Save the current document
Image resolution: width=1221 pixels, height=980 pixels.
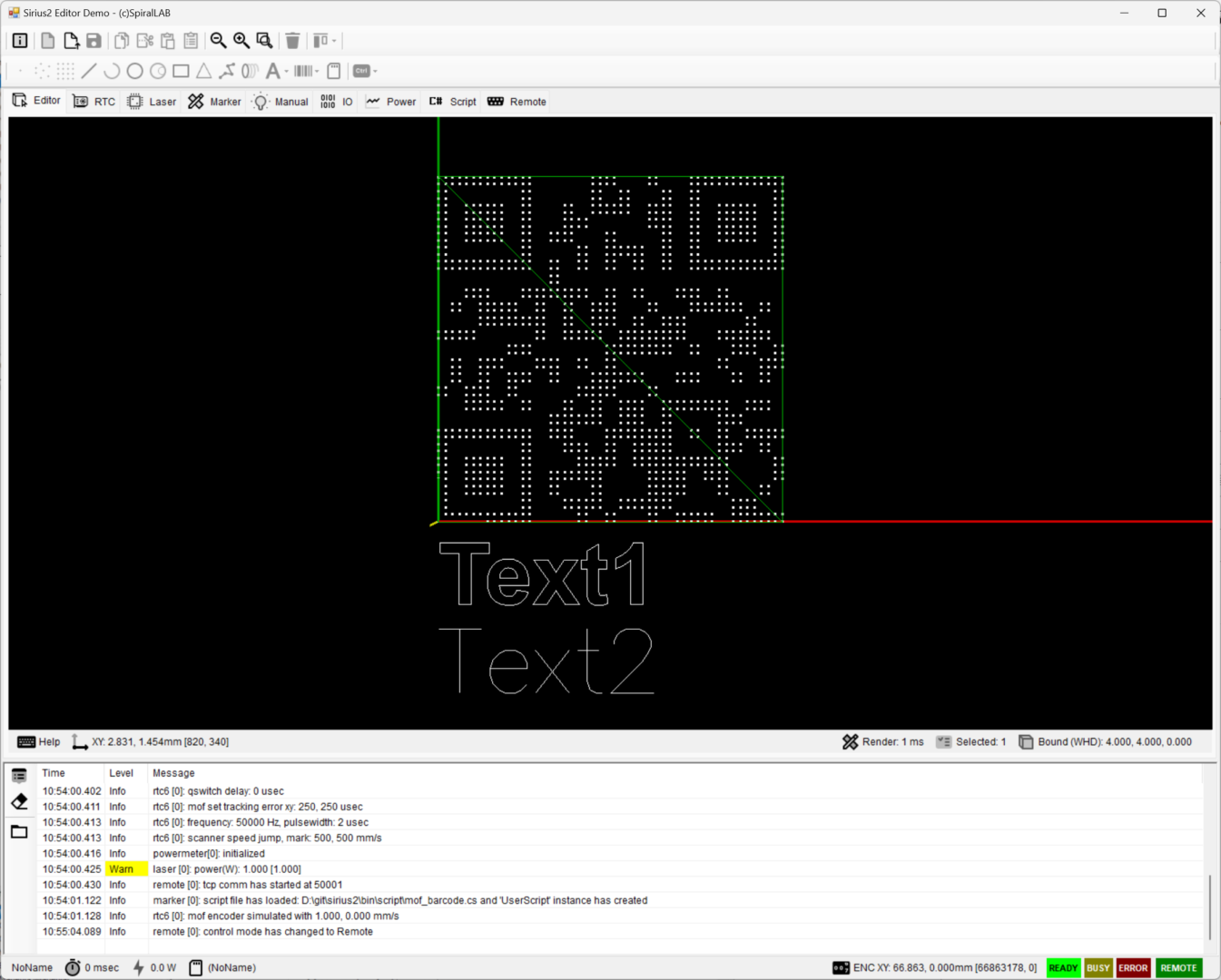point(94,41)
